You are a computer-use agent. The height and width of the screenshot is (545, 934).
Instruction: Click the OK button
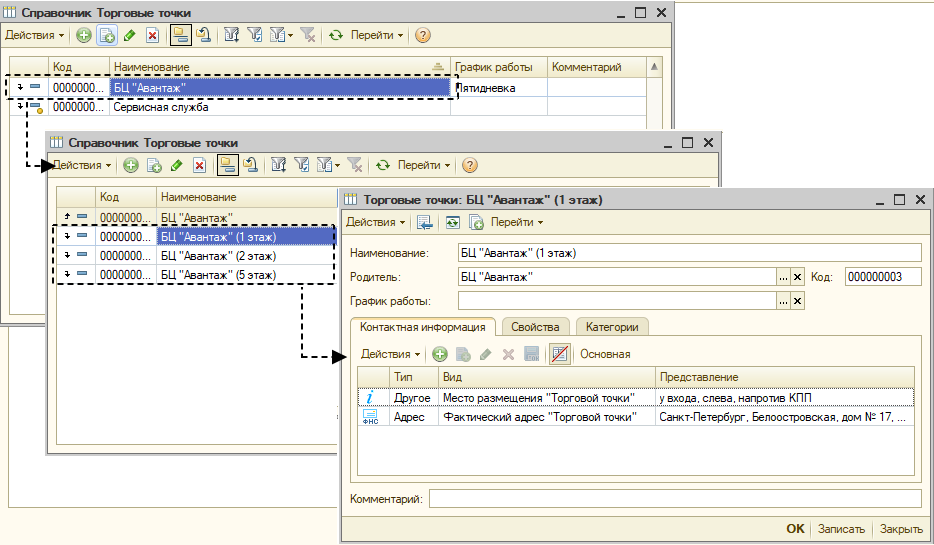(795, 529)
